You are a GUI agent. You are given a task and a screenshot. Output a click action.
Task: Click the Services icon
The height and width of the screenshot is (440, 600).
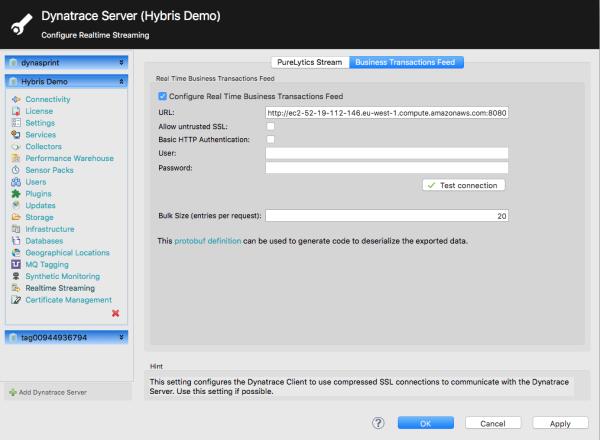coord(16,135)
